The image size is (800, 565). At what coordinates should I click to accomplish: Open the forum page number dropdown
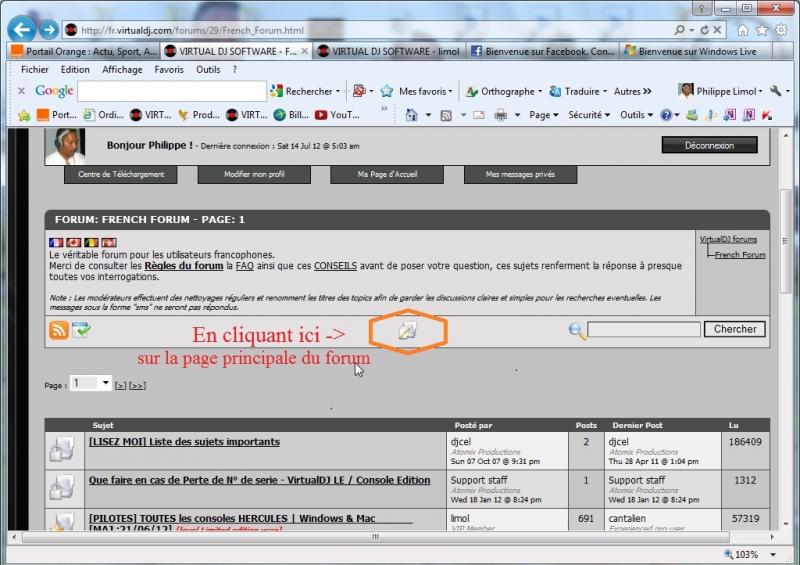[91, 383]
